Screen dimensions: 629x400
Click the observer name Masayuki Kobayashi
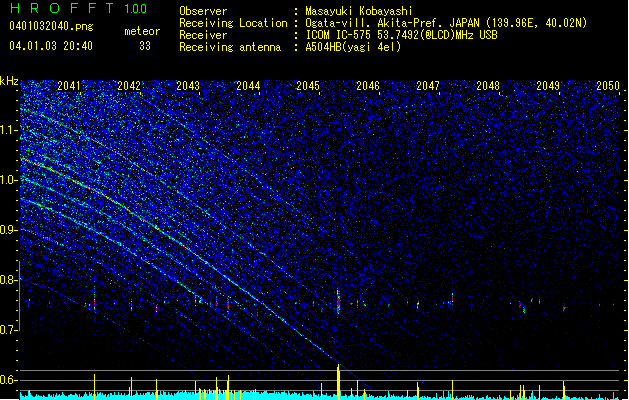point(359,11)
